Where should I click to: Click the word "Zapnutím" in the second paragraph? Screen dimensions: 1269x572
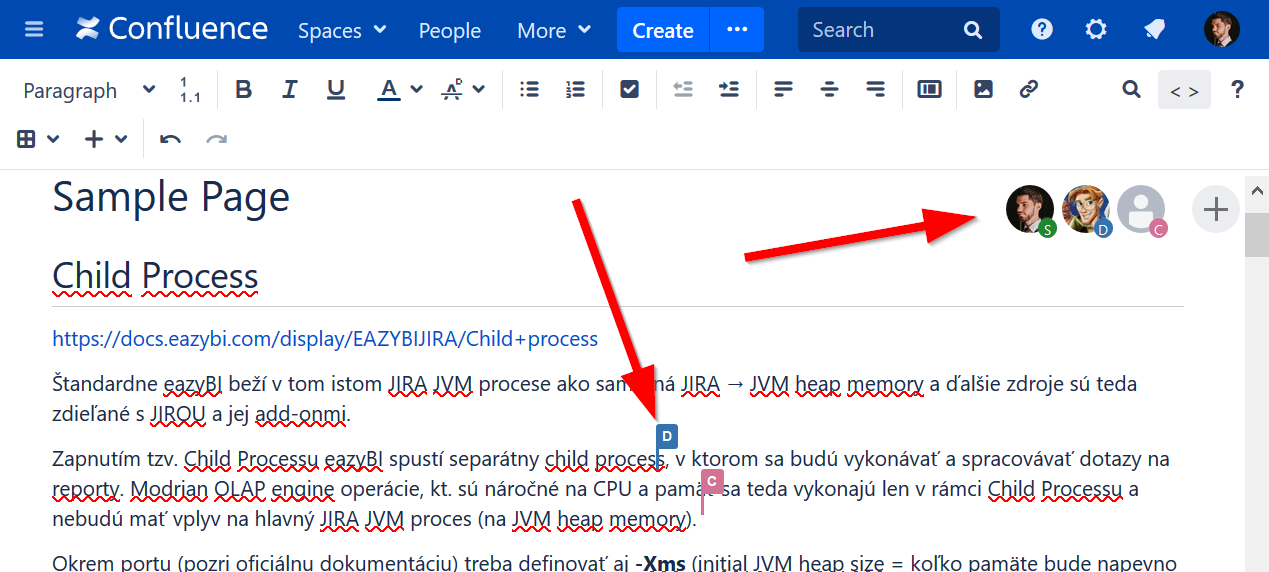pyautogui.click(x=93, y=460)
